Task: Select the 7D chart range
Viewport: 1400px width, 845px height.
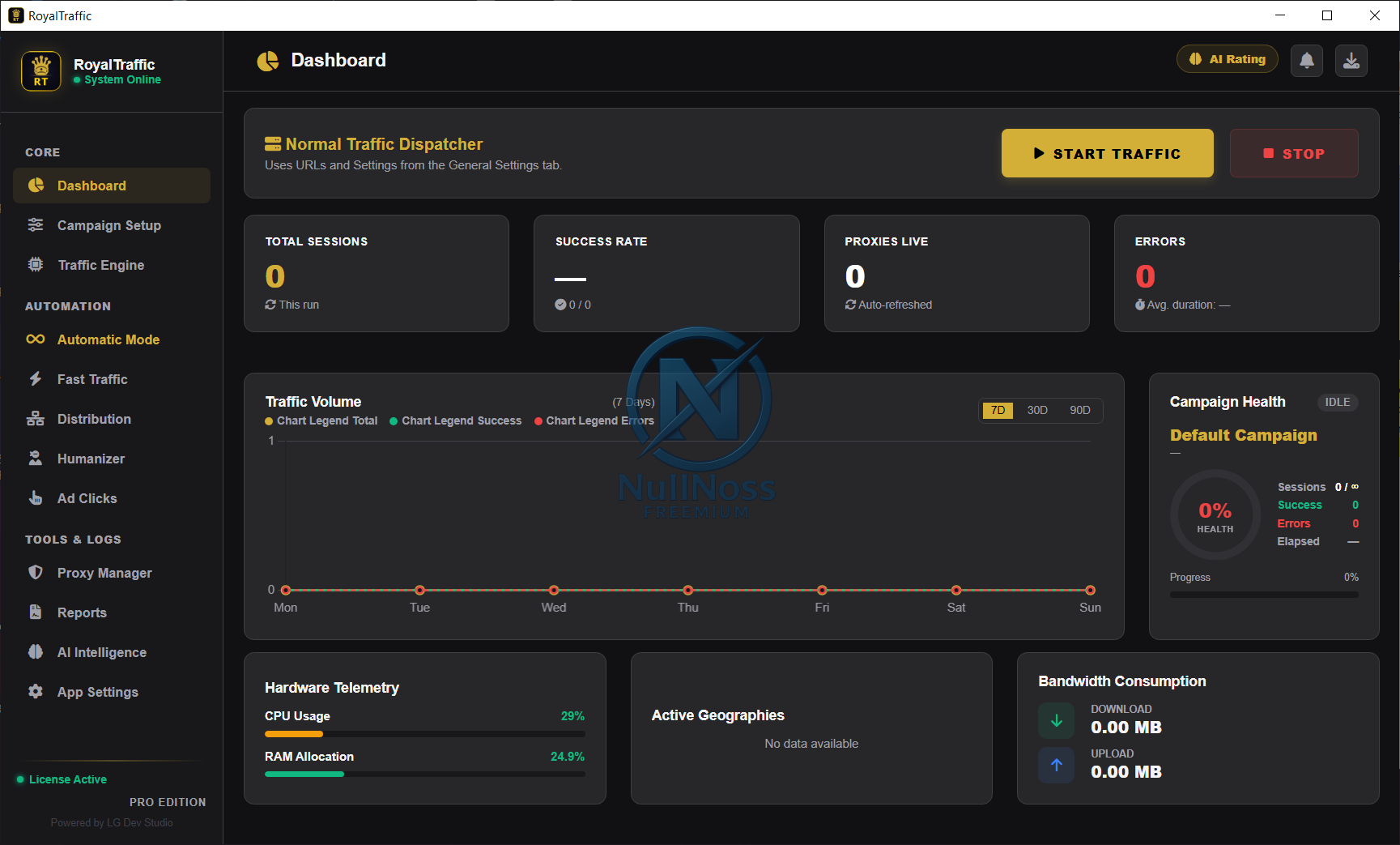Action: [x=998, y=411]
